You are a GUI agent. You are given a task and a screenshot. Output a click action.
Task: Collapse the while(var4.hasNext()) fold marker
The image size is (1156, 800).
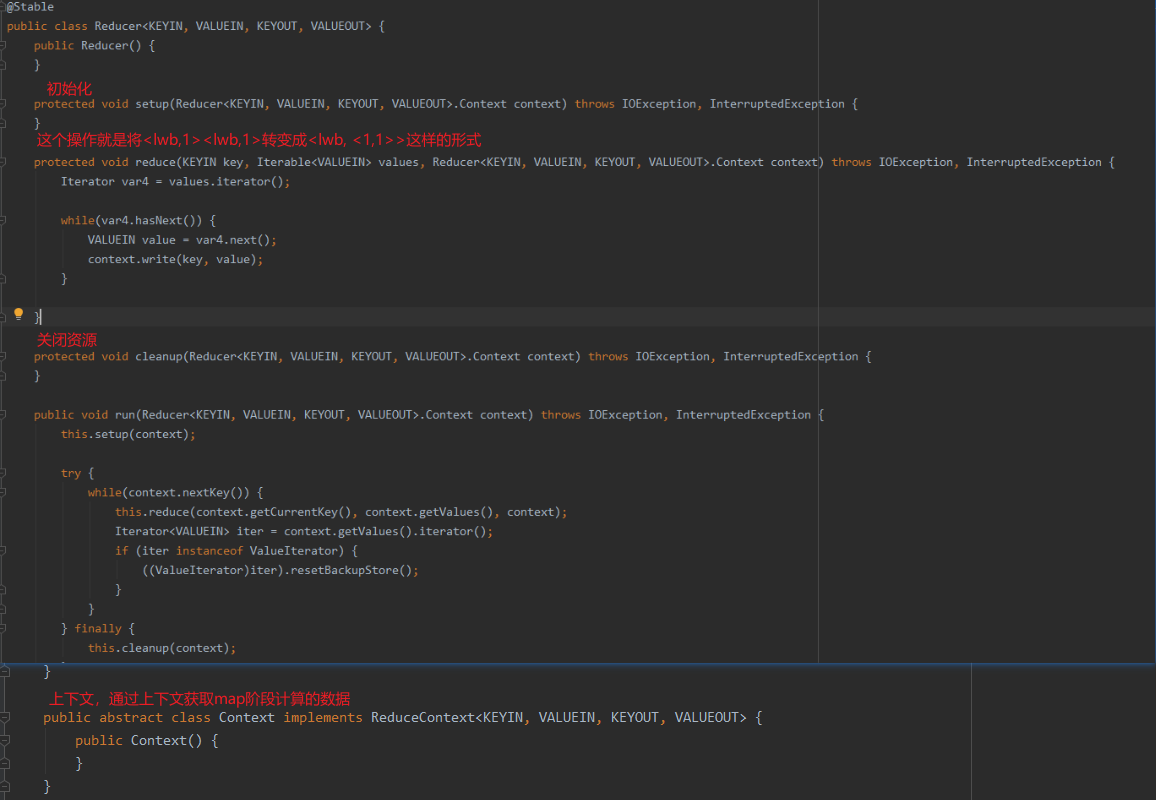pyautogui.click(x=3, y=220)
